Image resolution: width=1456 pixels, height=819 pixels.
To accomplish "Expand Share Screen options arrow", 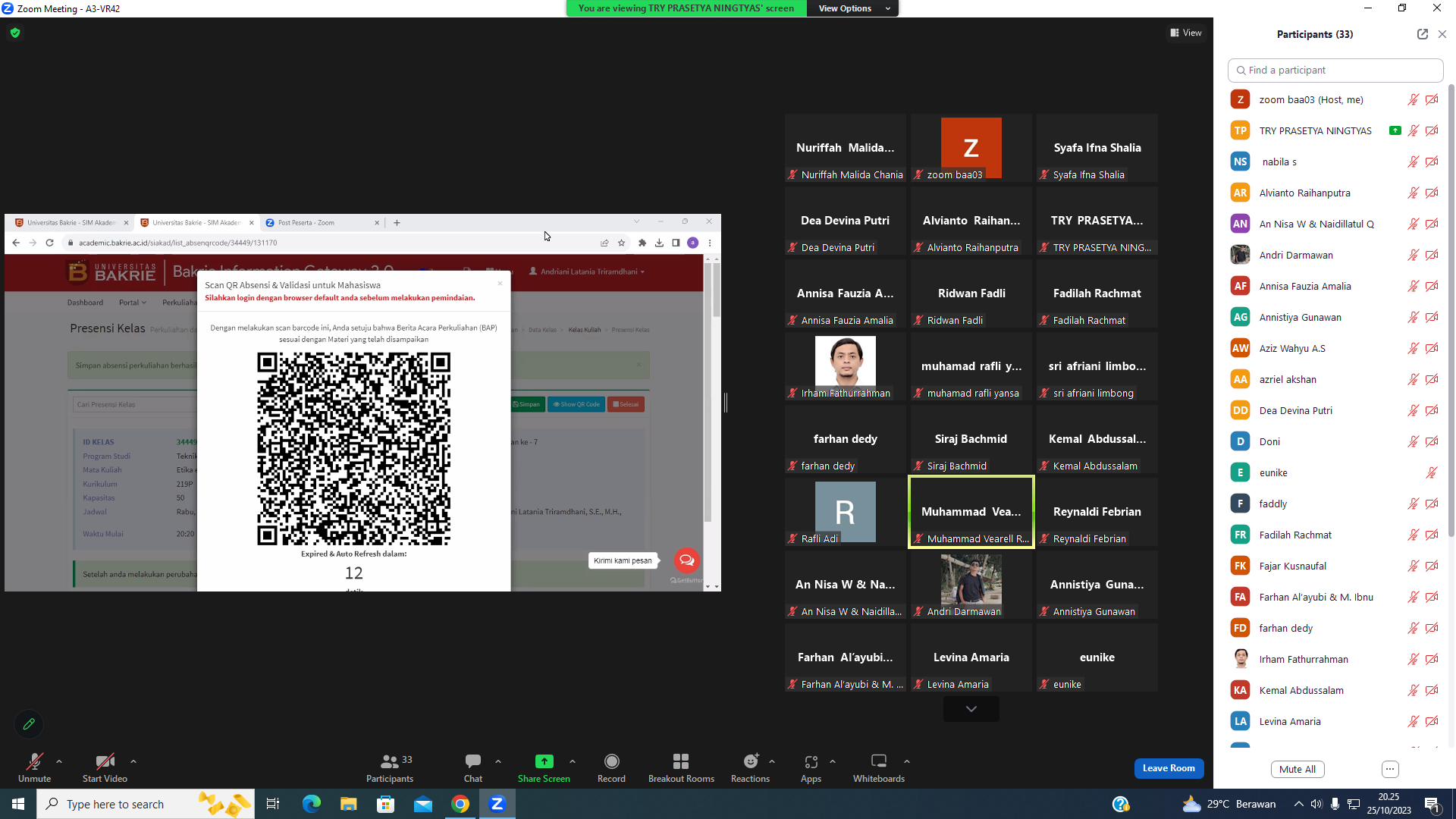I will pyautogui.click(x=573, y=761).
